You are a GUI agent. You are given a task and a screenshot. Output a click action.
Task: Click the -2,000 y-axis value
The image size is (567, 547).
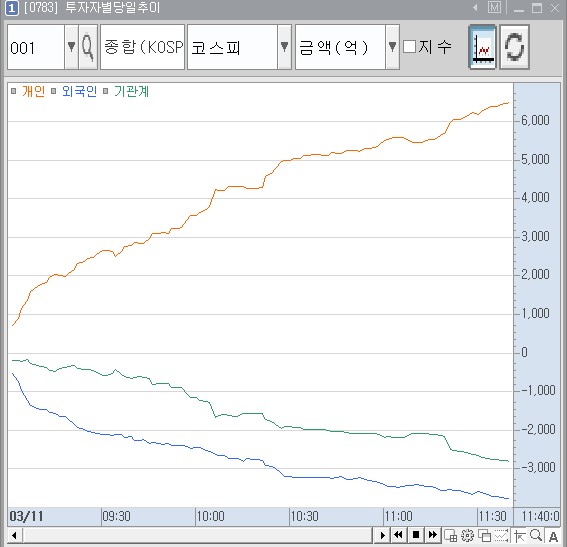coord(538,429)
